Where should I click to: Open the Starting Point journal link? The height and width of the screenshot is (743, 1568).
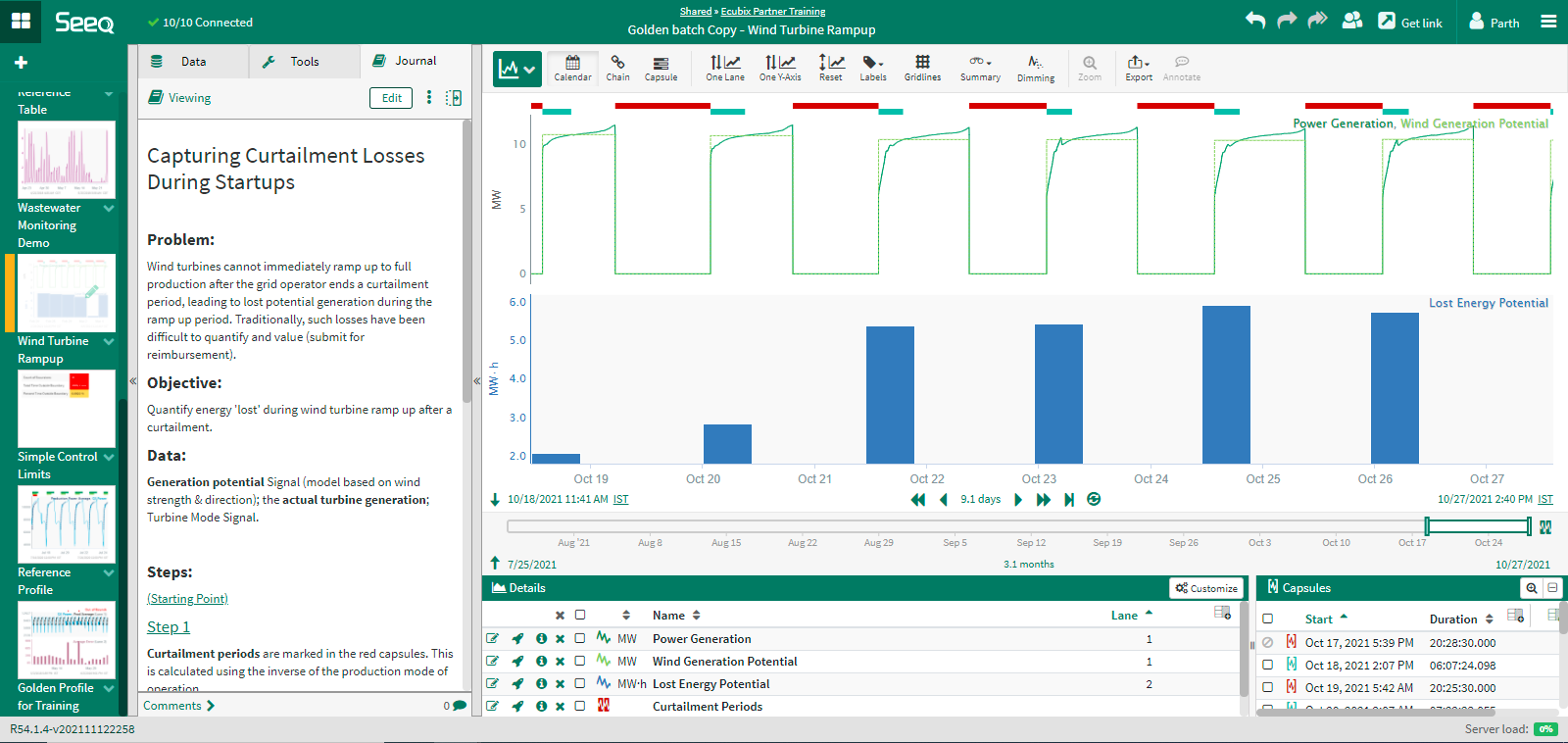pos(187,598)
